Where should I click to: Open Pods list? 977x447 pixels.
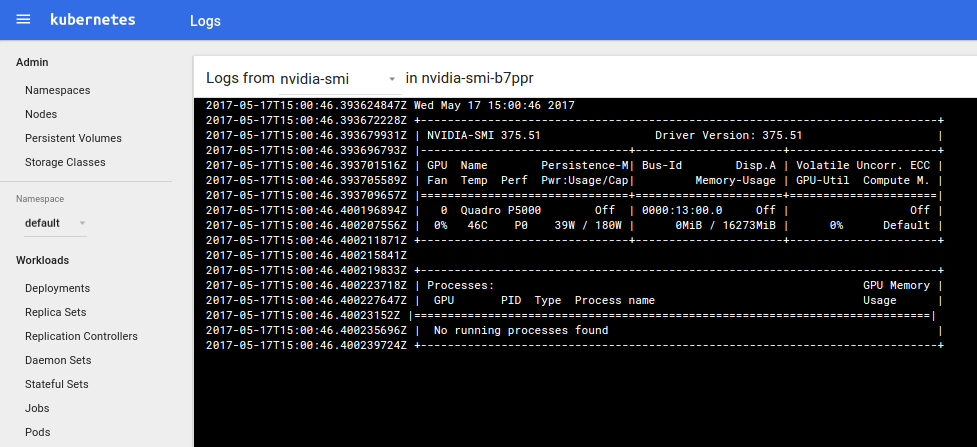coord(37,432)
